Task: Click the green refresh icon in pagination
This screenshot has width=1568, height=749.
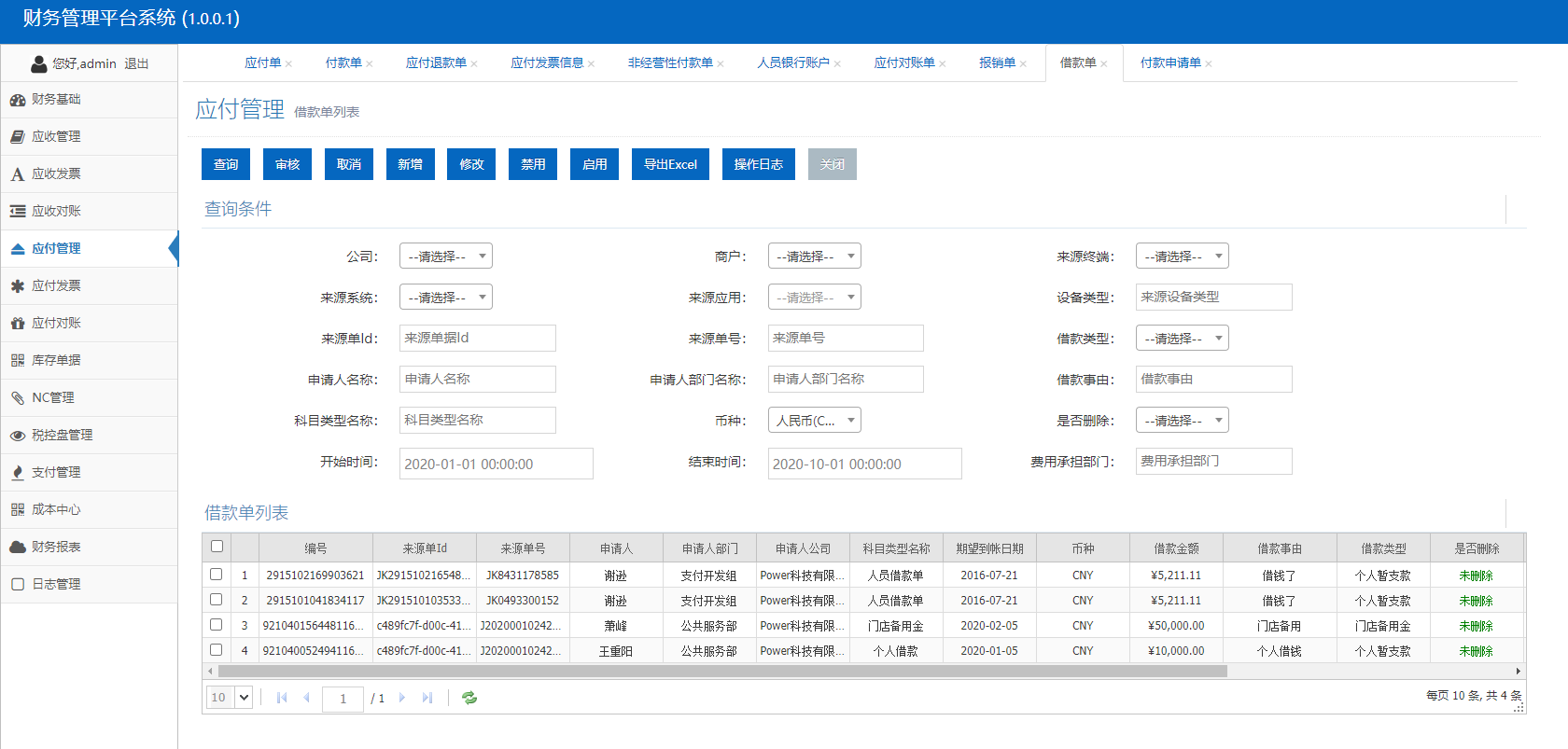Action: point(469,698)
